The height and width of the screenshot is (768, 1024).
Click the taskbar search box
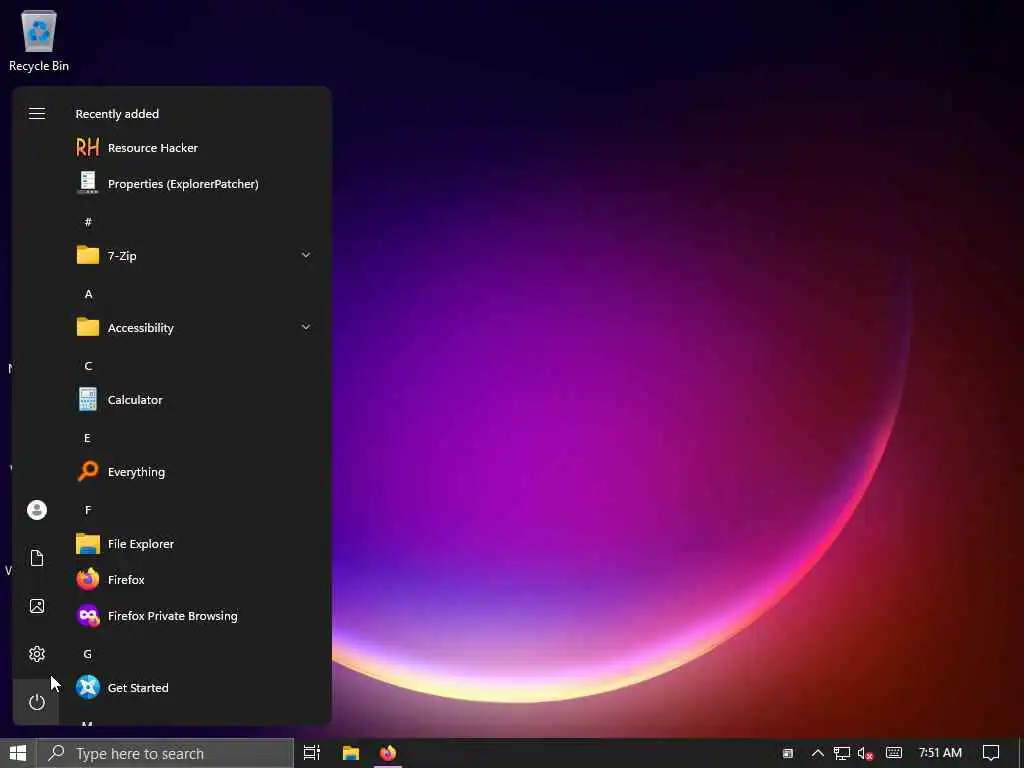(x=165, y=753)
